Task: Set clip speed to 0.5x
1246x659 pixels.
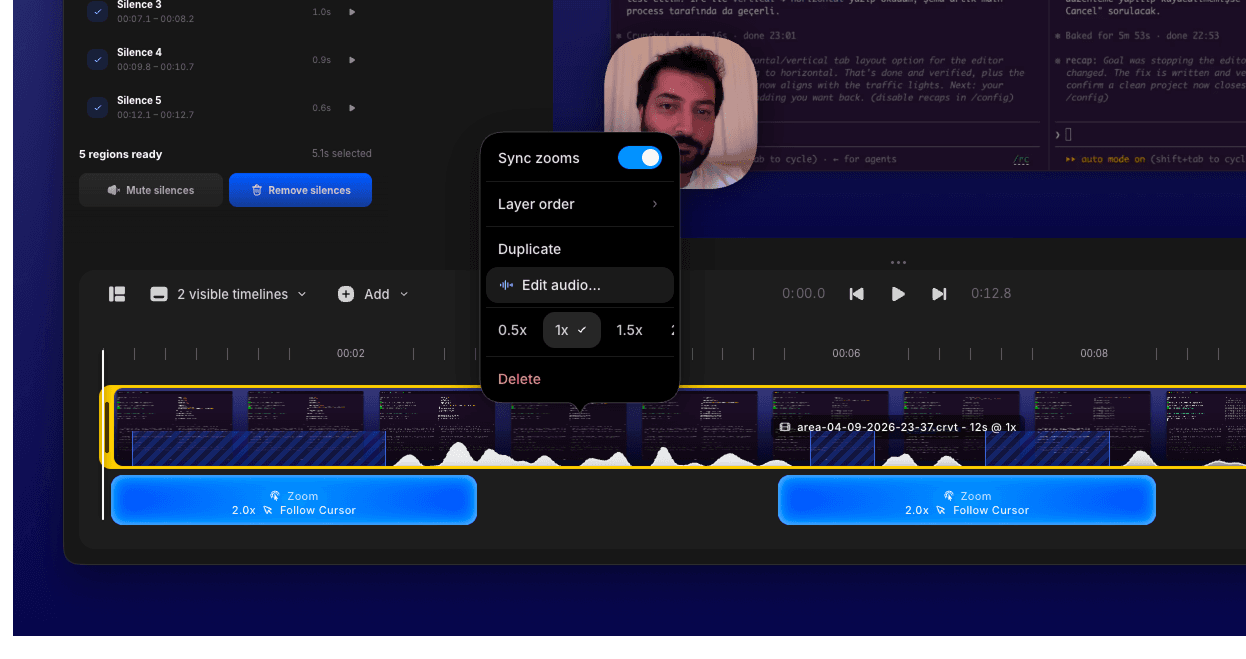Action: click(512, 330)
